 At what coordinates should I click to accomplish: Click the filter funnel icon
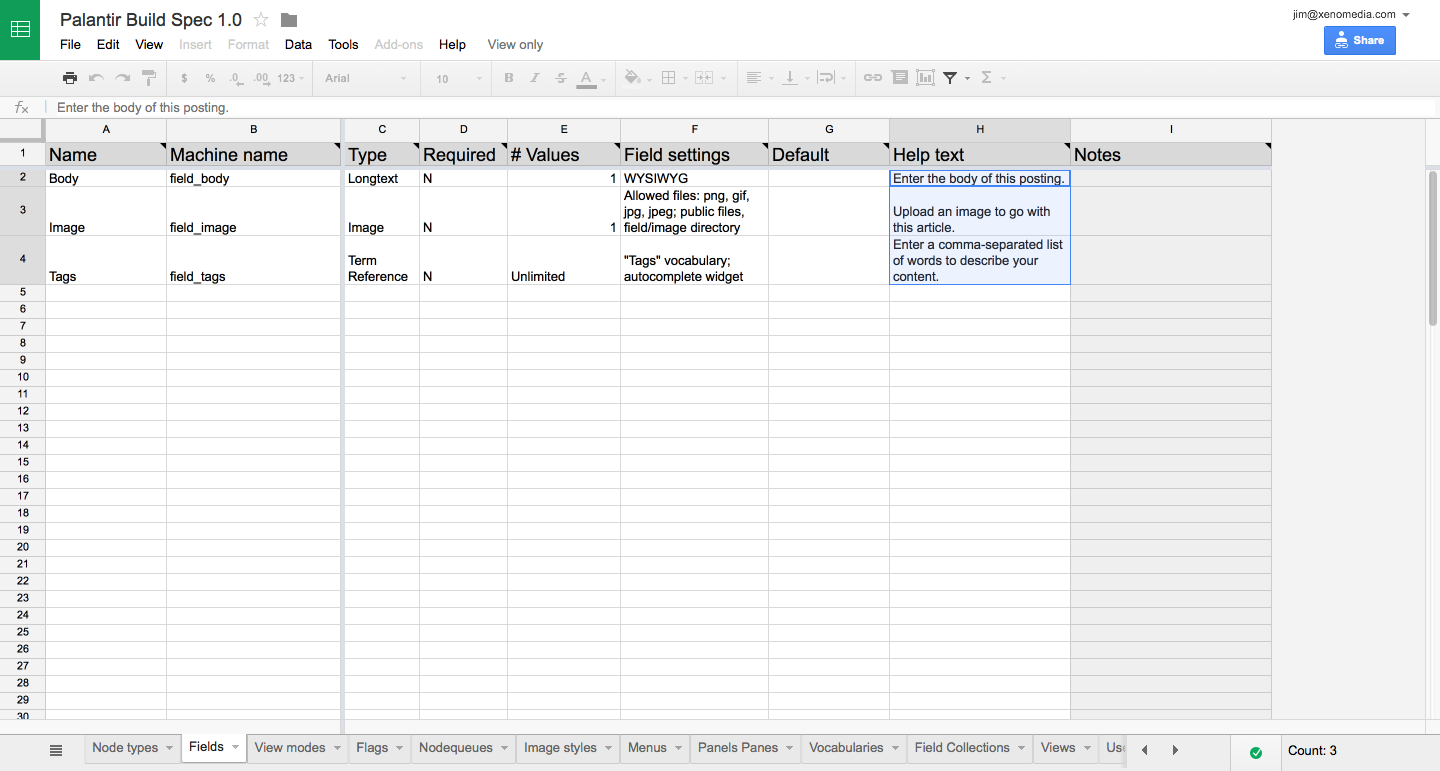click(950, 78)
